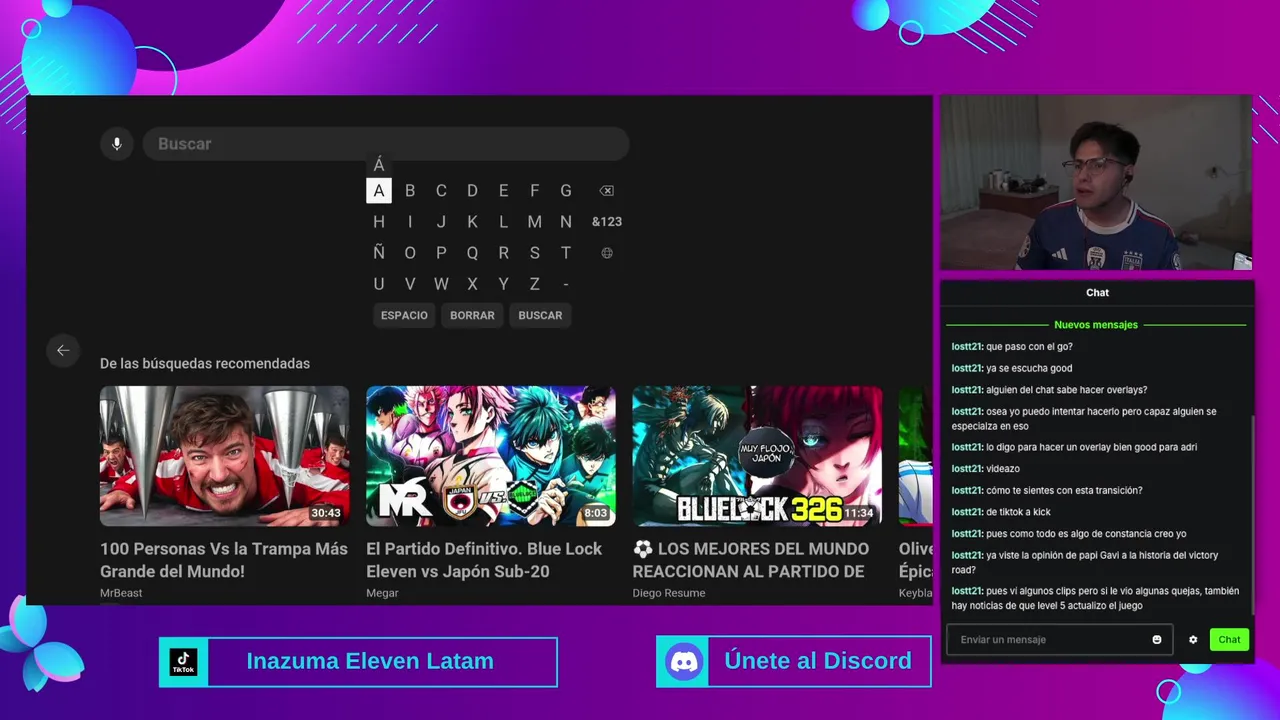Select letter Ñ on the on-screen keyboard
This screenshot has width=1280, height=720.
click(x=378, y=253)
